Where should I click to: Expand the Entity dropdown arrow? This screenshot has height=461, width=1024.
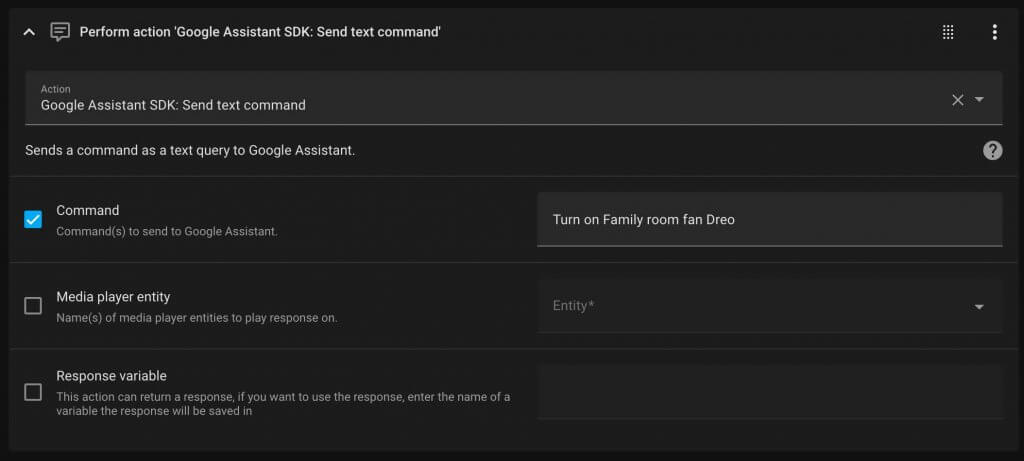[979, 306]
